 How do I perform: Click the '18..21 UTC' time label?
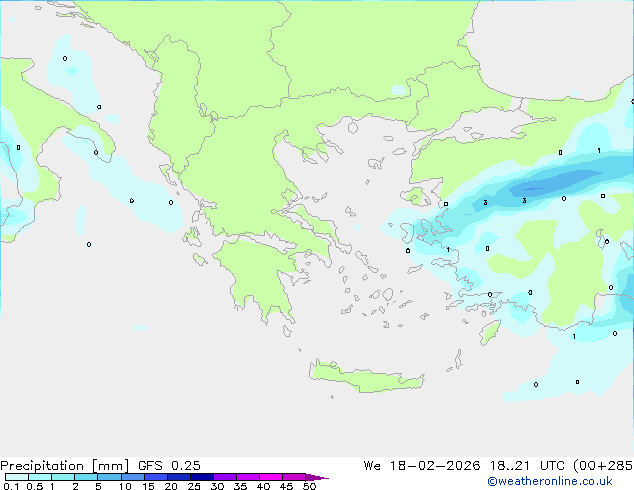[526, 466]
